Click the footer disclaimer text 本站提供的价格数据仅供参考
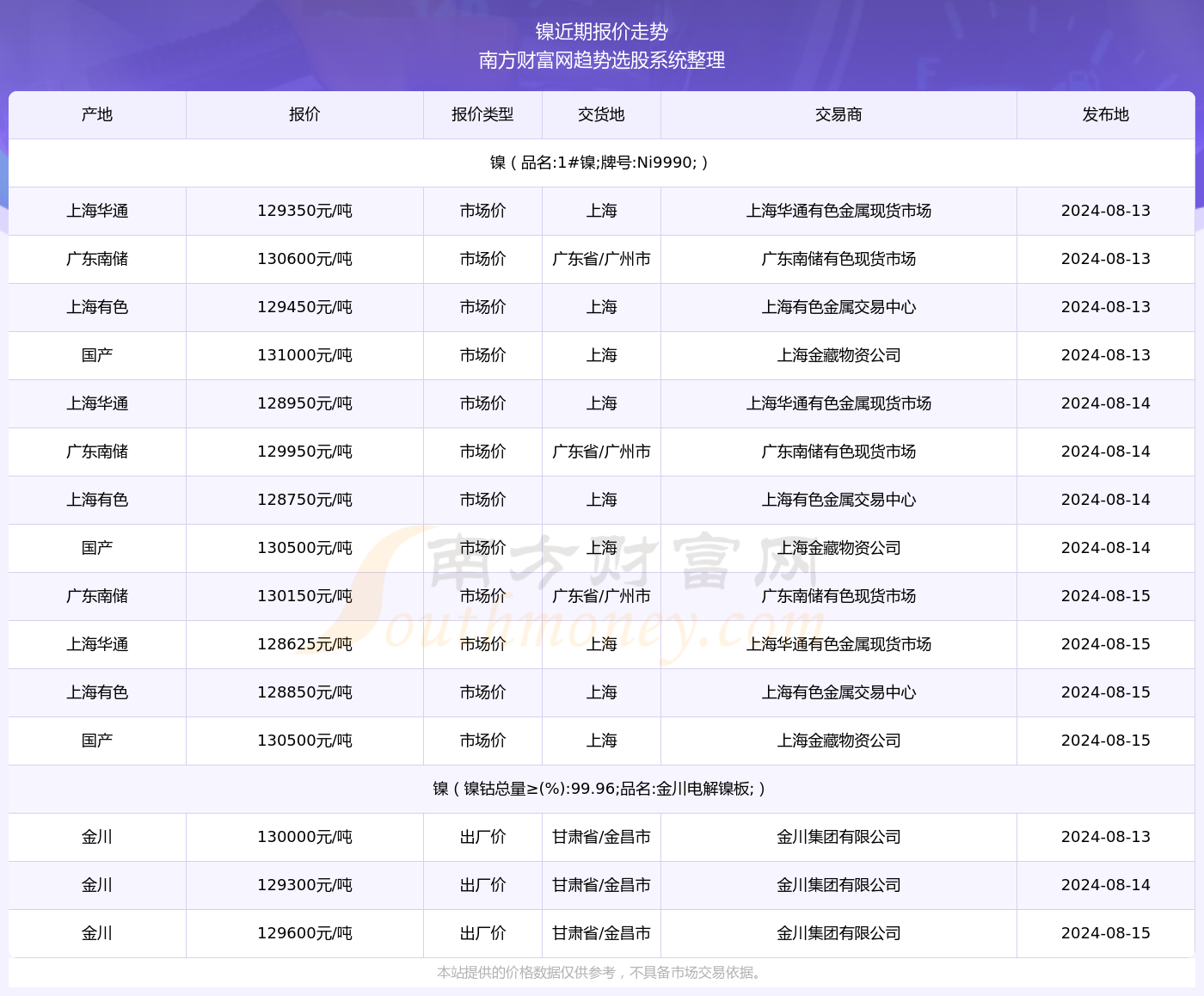This screenshot has height=996, width=1204. tap(599, 973)
